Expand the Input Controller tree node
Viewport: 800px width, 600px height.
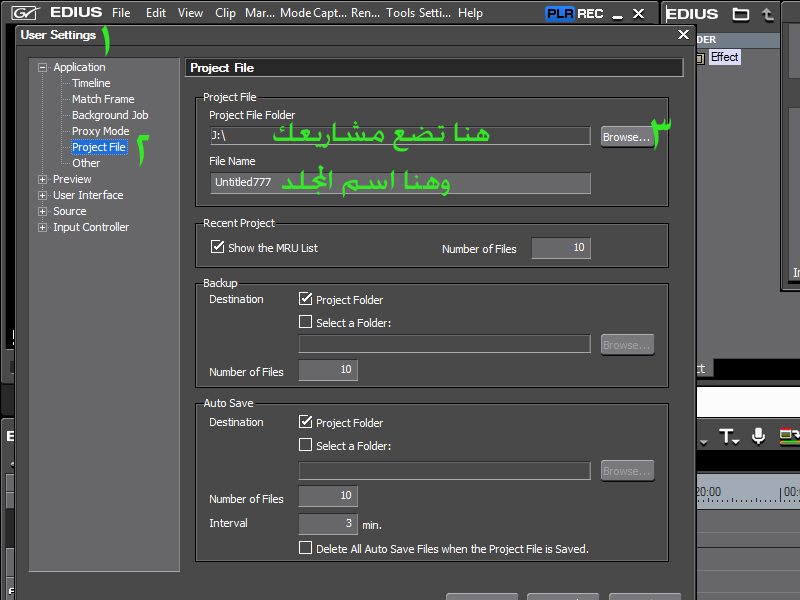point(42,228)
